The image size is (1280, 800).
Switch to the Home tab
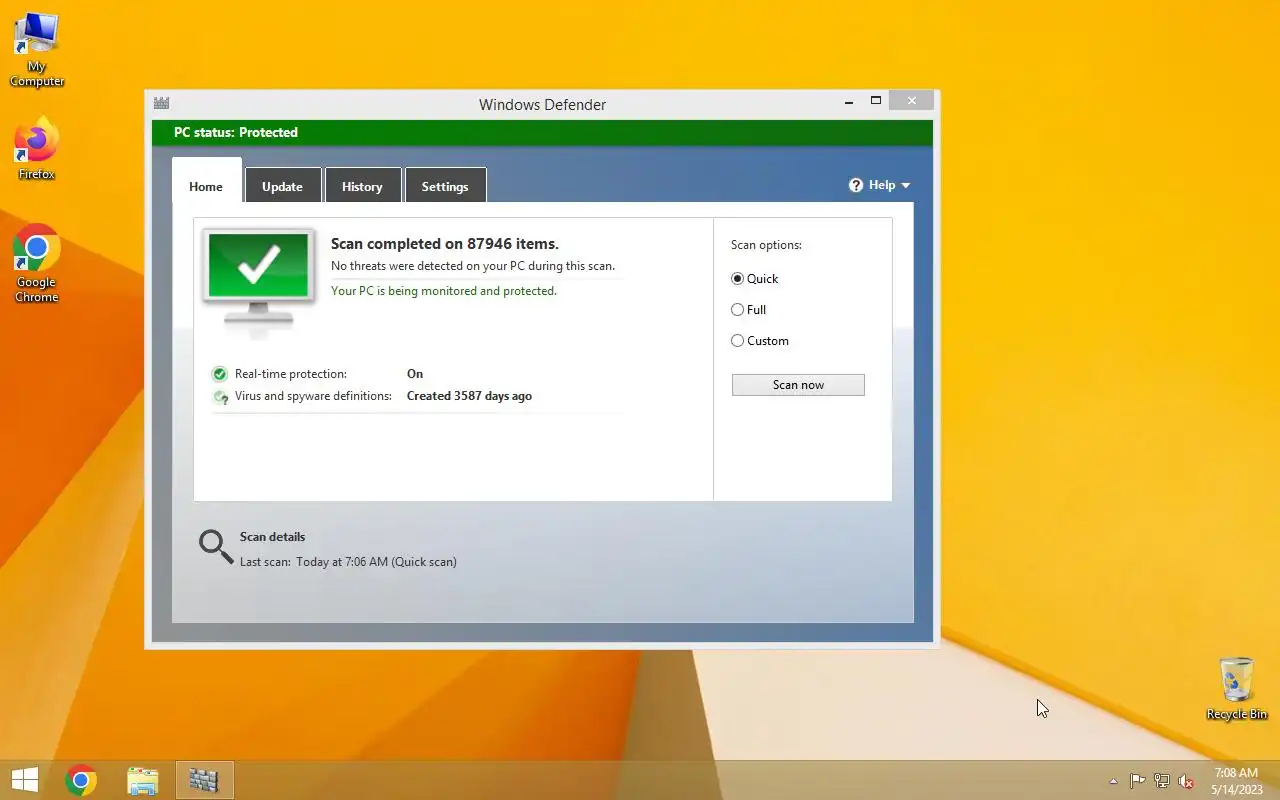coord(206,187)
